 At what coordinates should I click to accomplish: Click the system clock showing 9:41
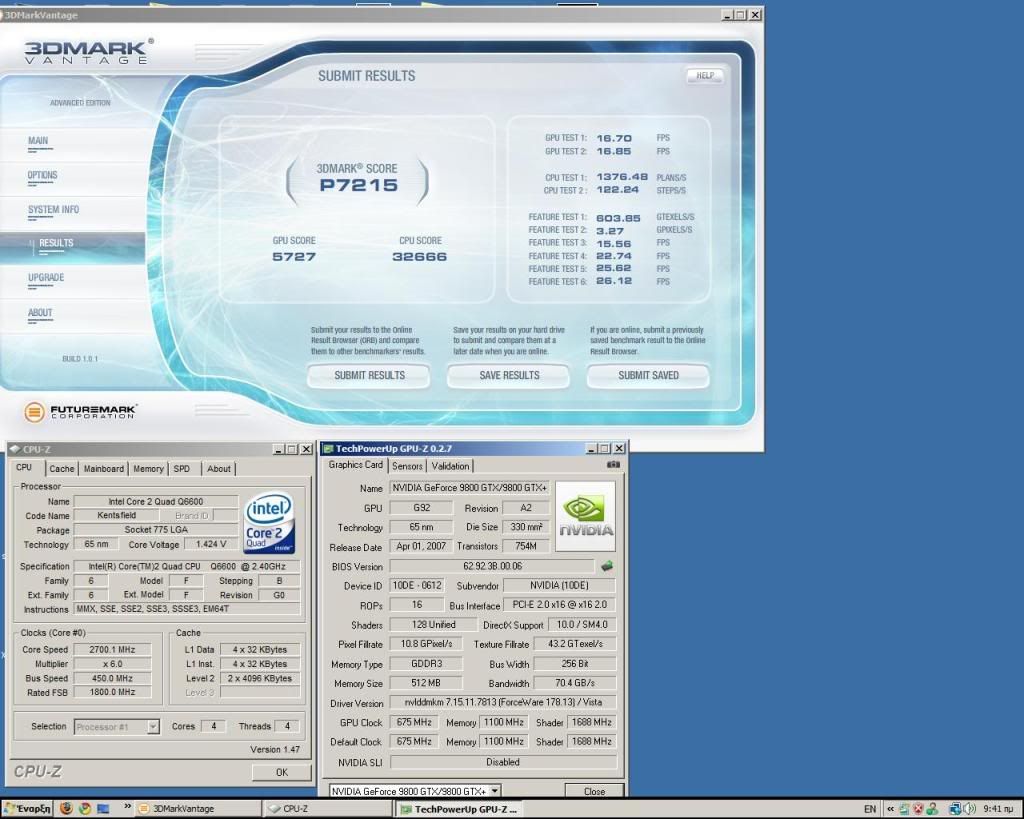point(998,809)
